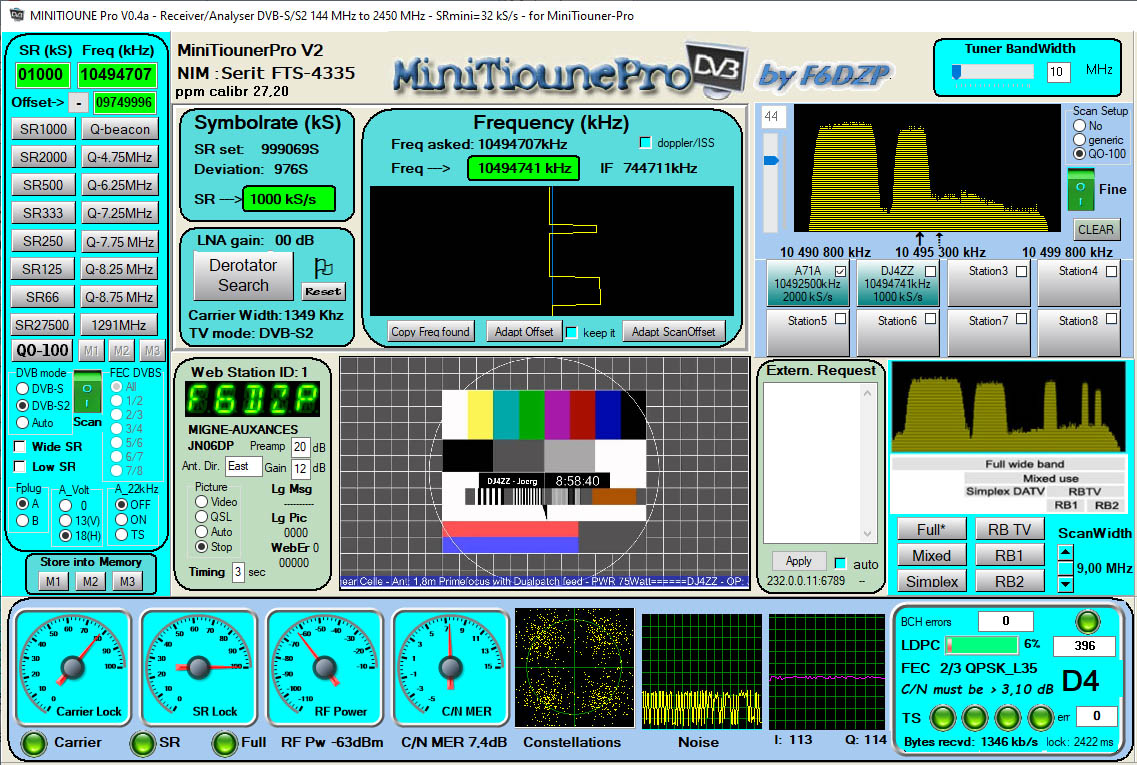Select the Station3 slot button

[989, 283]
